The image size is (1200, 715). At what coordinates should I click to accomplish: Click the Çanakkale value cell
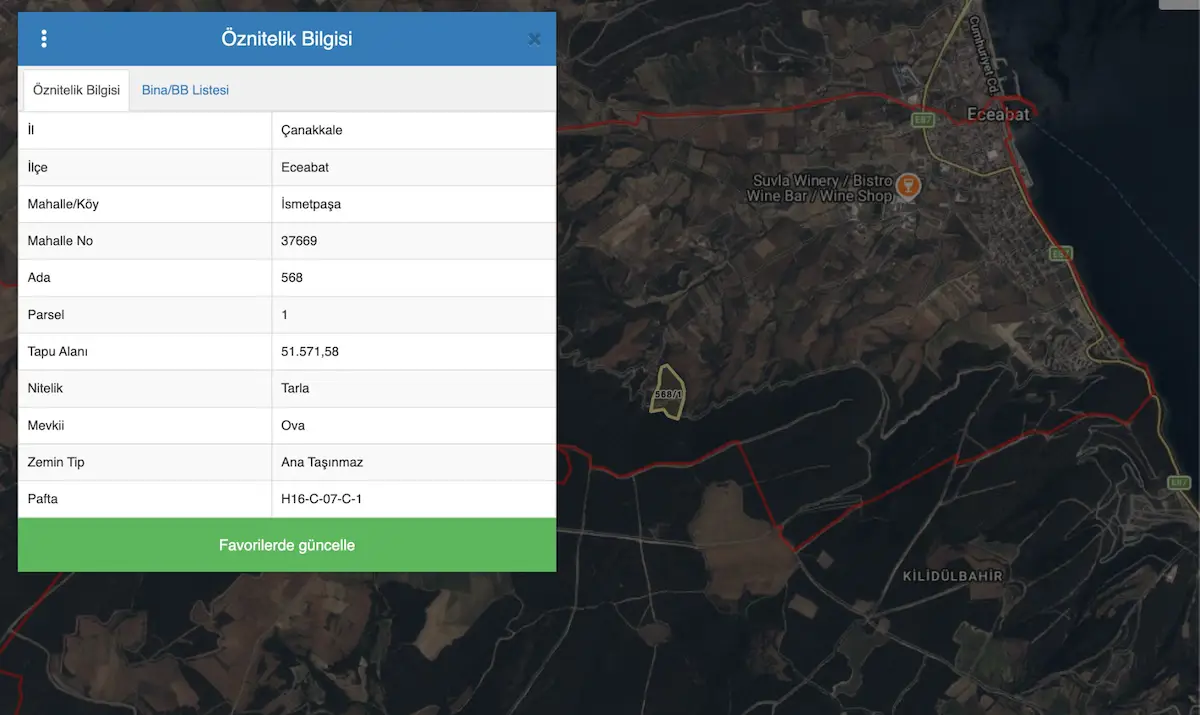point(414,130)
